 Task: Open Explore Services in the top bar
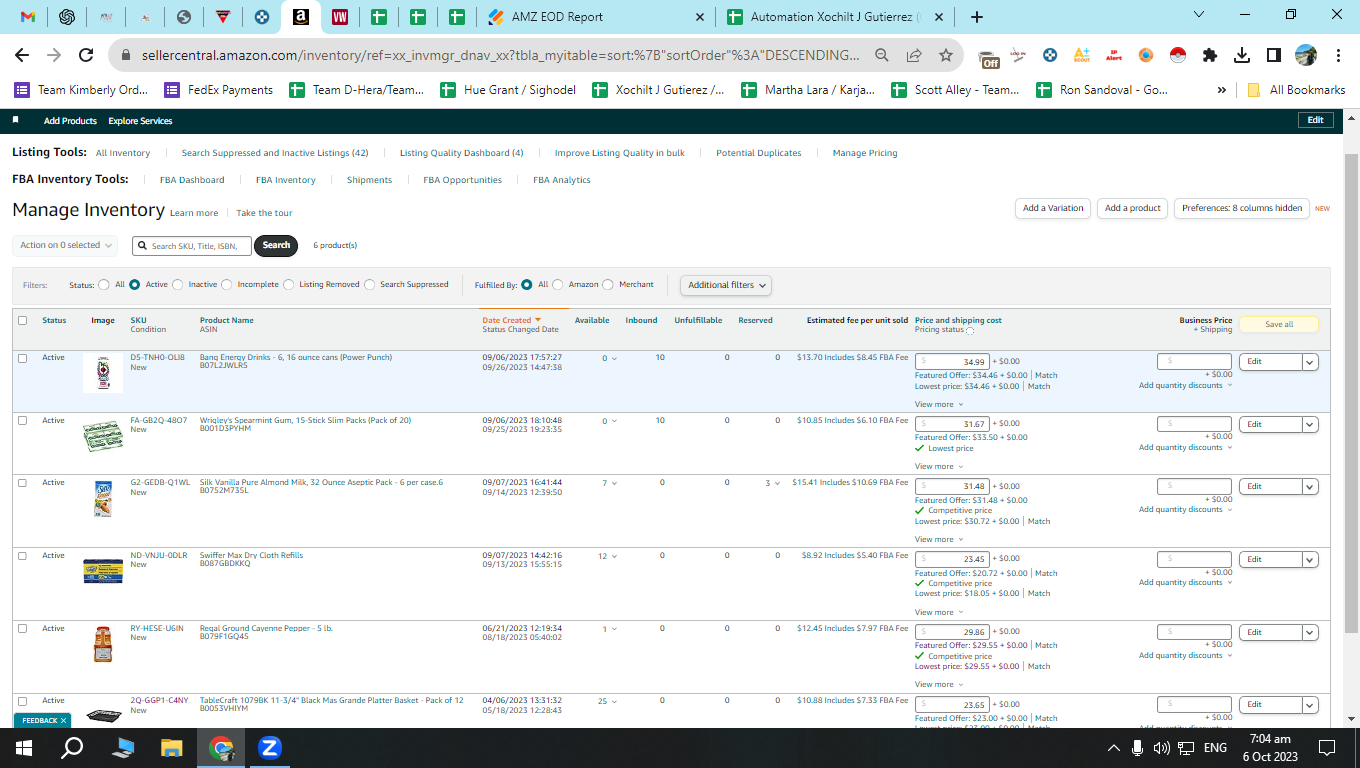140,121
